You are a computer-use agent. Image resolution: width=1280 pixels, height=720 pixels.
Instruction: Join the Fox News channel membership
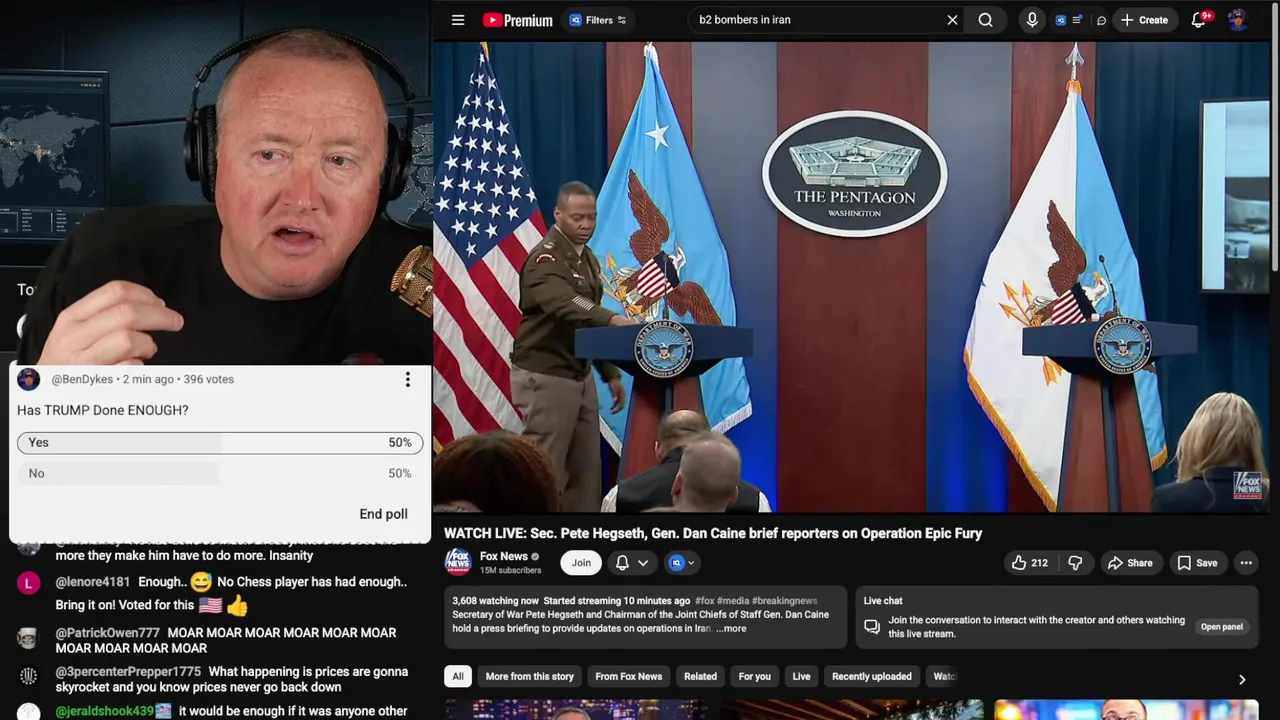coord(581,563)
